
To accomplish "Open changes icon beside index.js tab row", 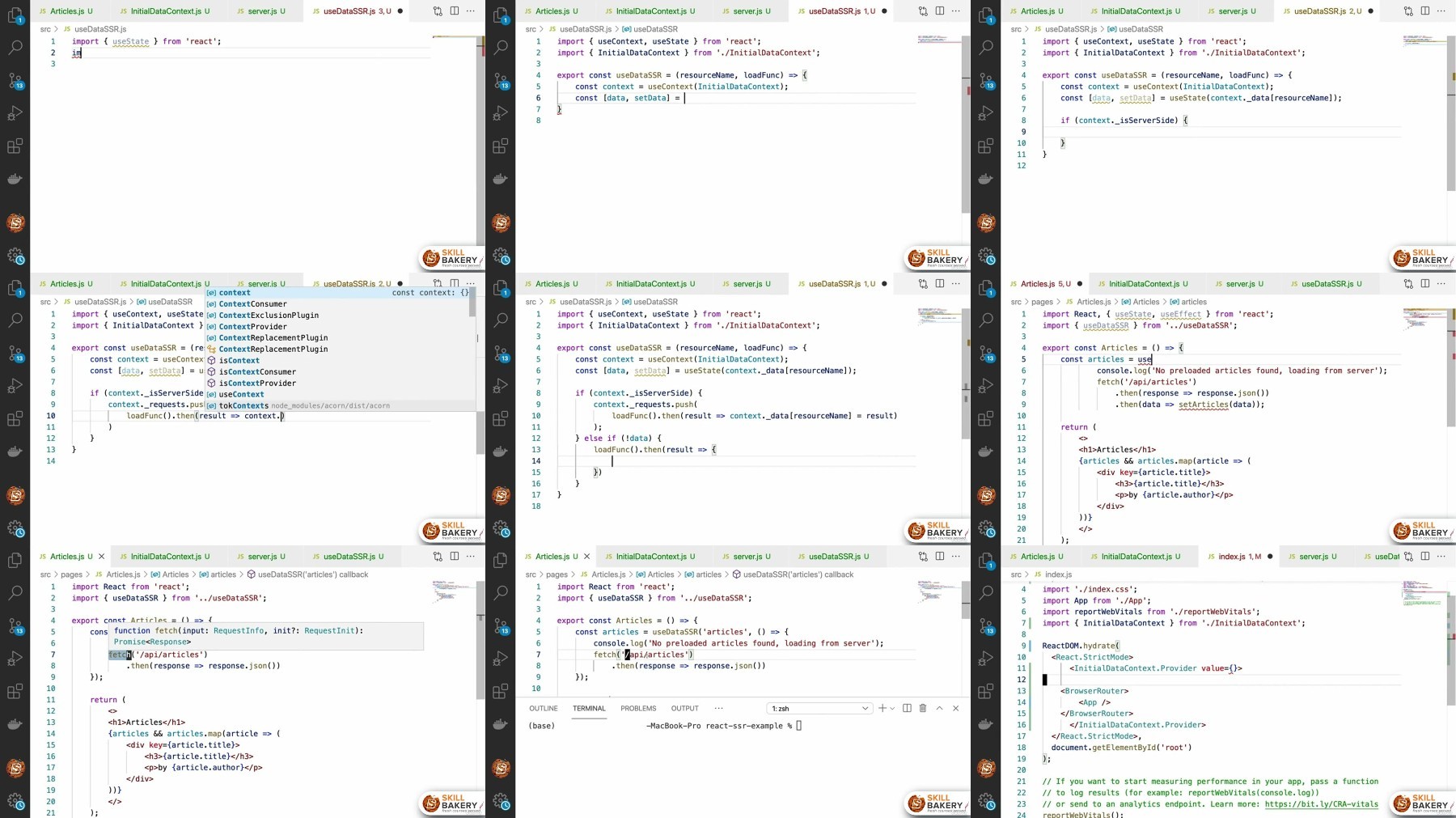I will click(x=1408, y=556).
